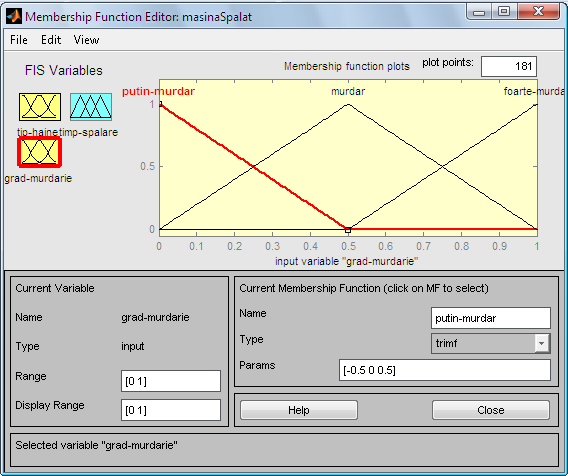Screen dimensions: 568x476
Task: Click the putin-murdar red label
Action: point(158,91)
